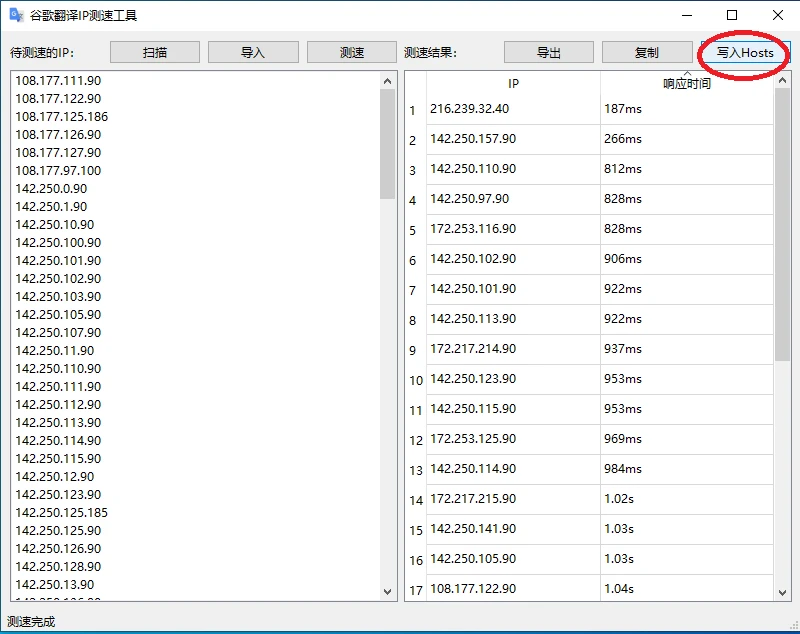Select result IP 142.250.97.90
This screenshot has width=800, height=634.
pos(513,199)
